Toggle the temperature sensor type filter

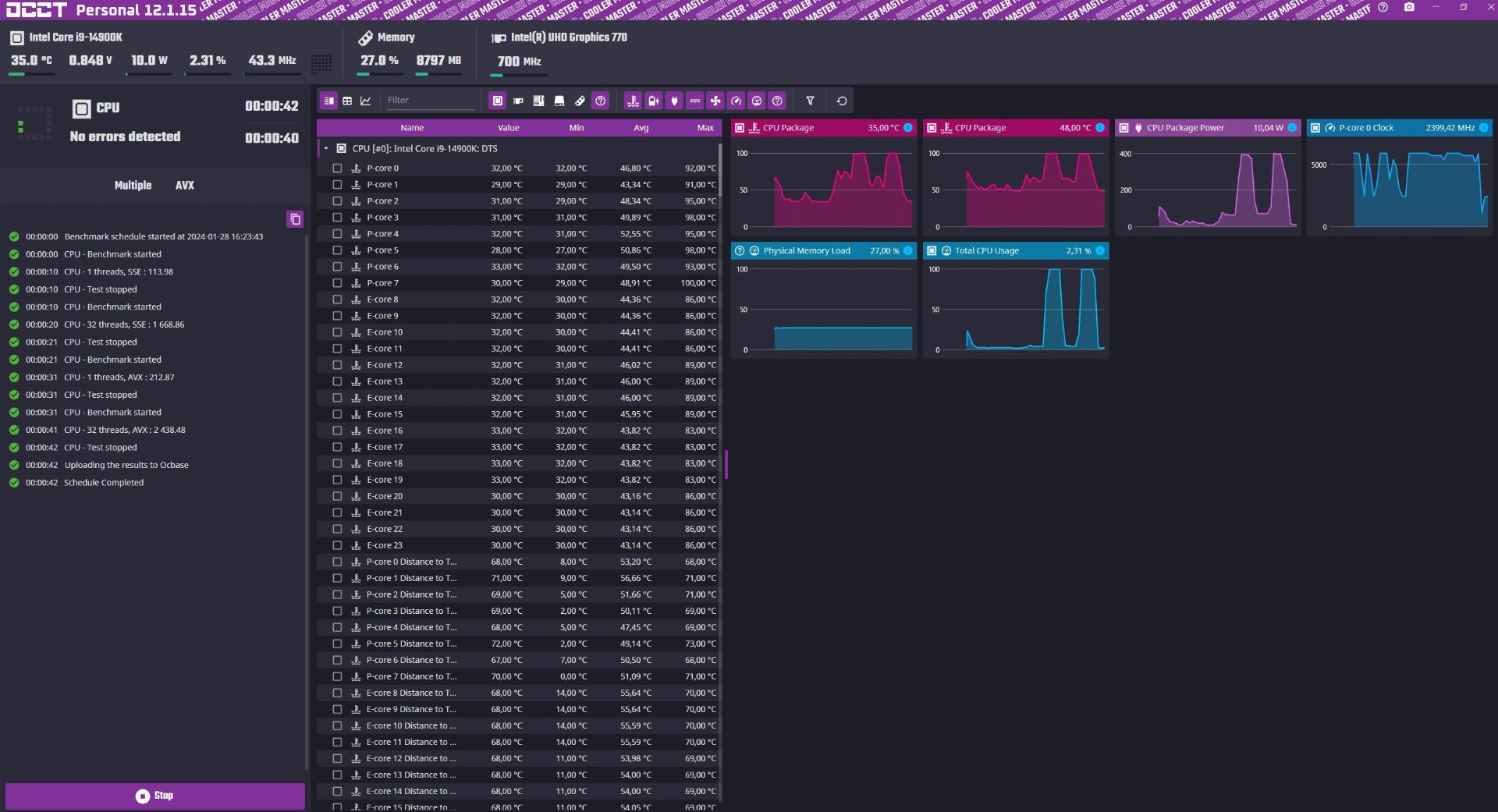pyautogui.click(x=633, y=101)
